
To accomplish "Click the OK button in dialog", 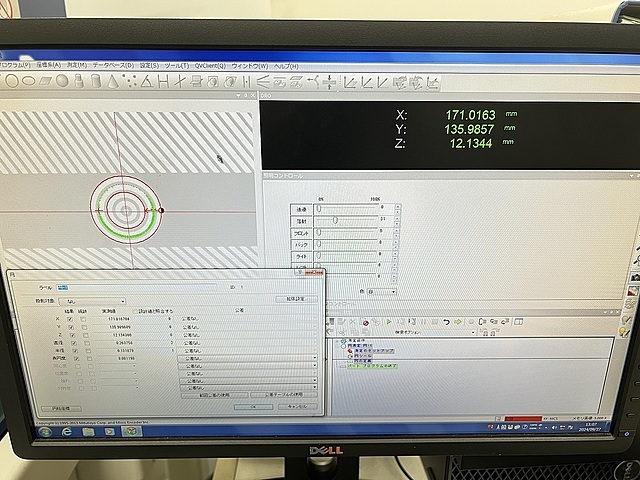I will pyautogui.click(x=254, y=407).
